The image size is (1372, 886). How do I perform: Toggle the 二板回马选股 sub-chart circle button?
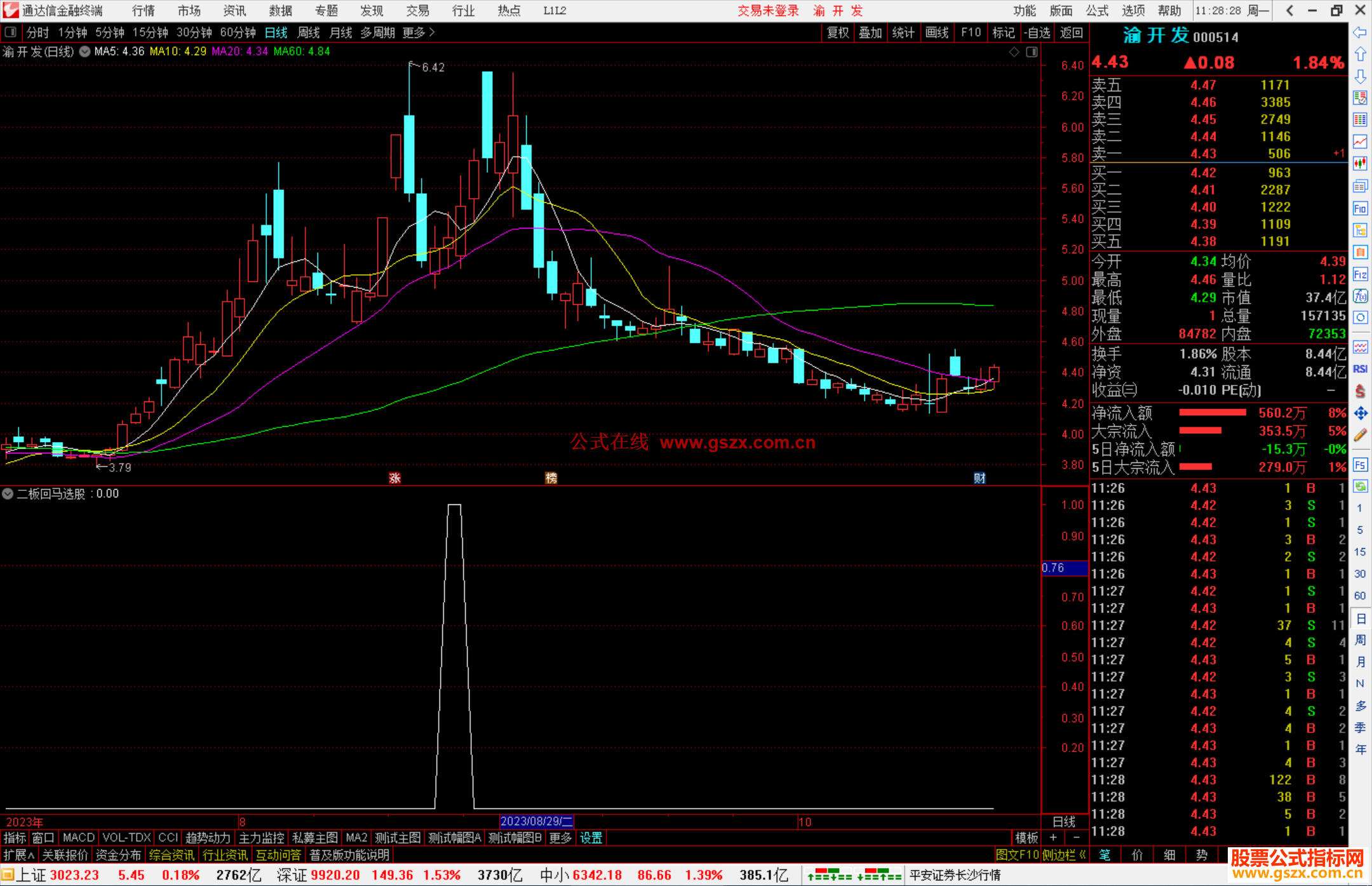pyautogui.click(x=8, y=493)
